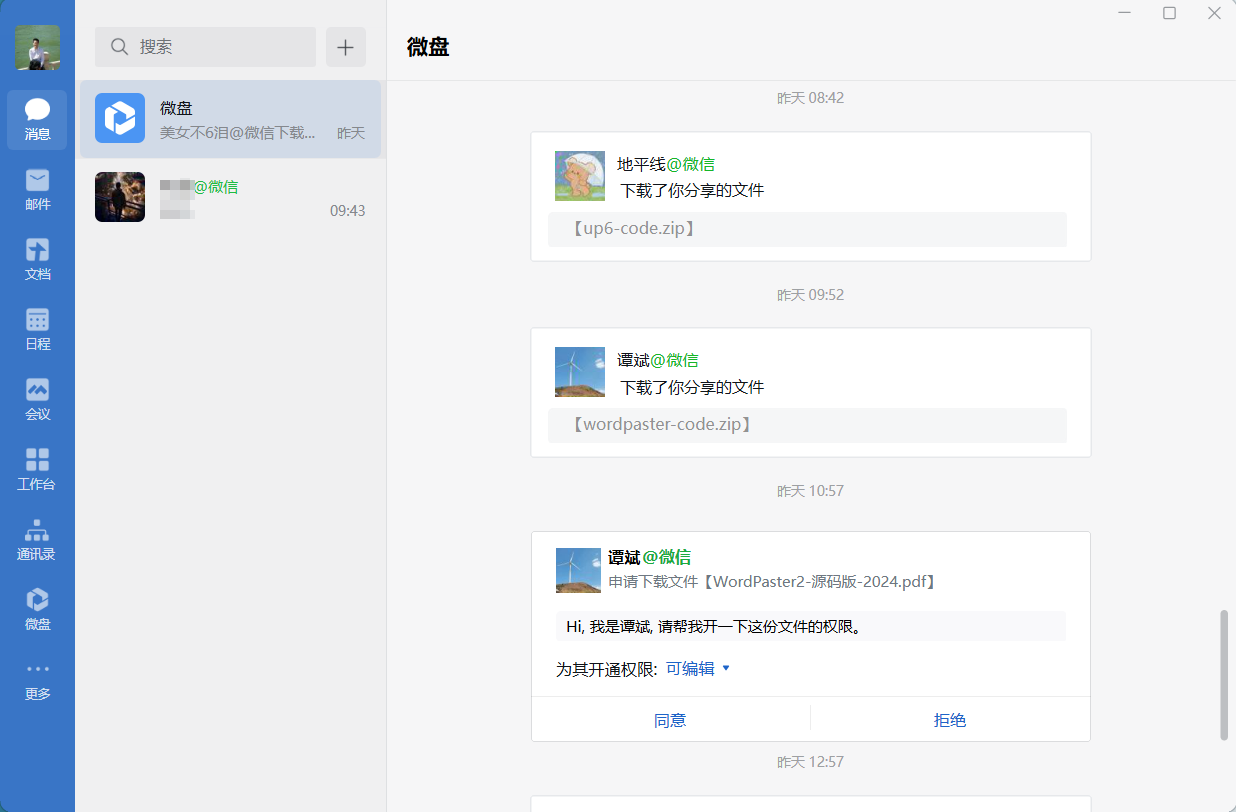Click the 微盘 chat title header
The height and width of the screenshot is (812, 1236).
[428, 47]
